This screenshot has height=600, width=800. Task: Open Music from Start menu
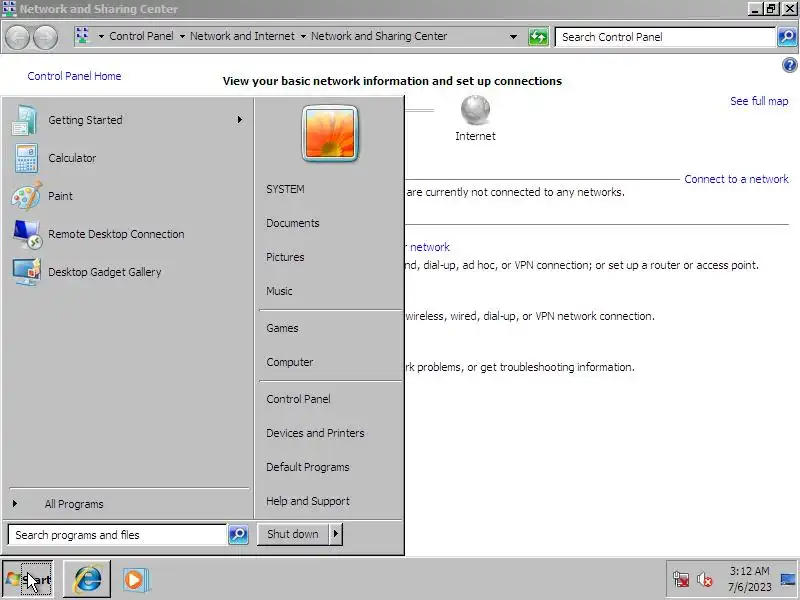[x=279, y=291]
